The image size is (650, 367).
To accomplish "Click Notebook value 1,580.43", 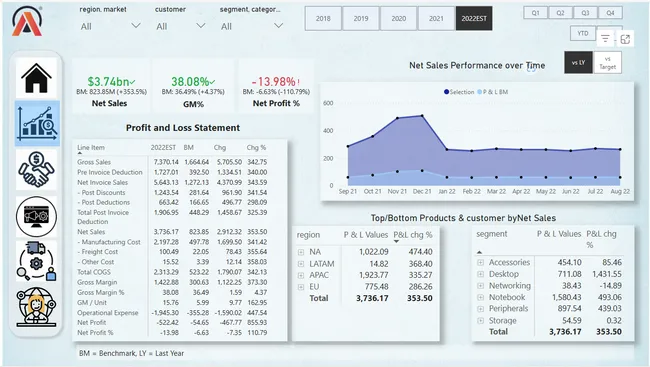I will click(x=567, y=297).
